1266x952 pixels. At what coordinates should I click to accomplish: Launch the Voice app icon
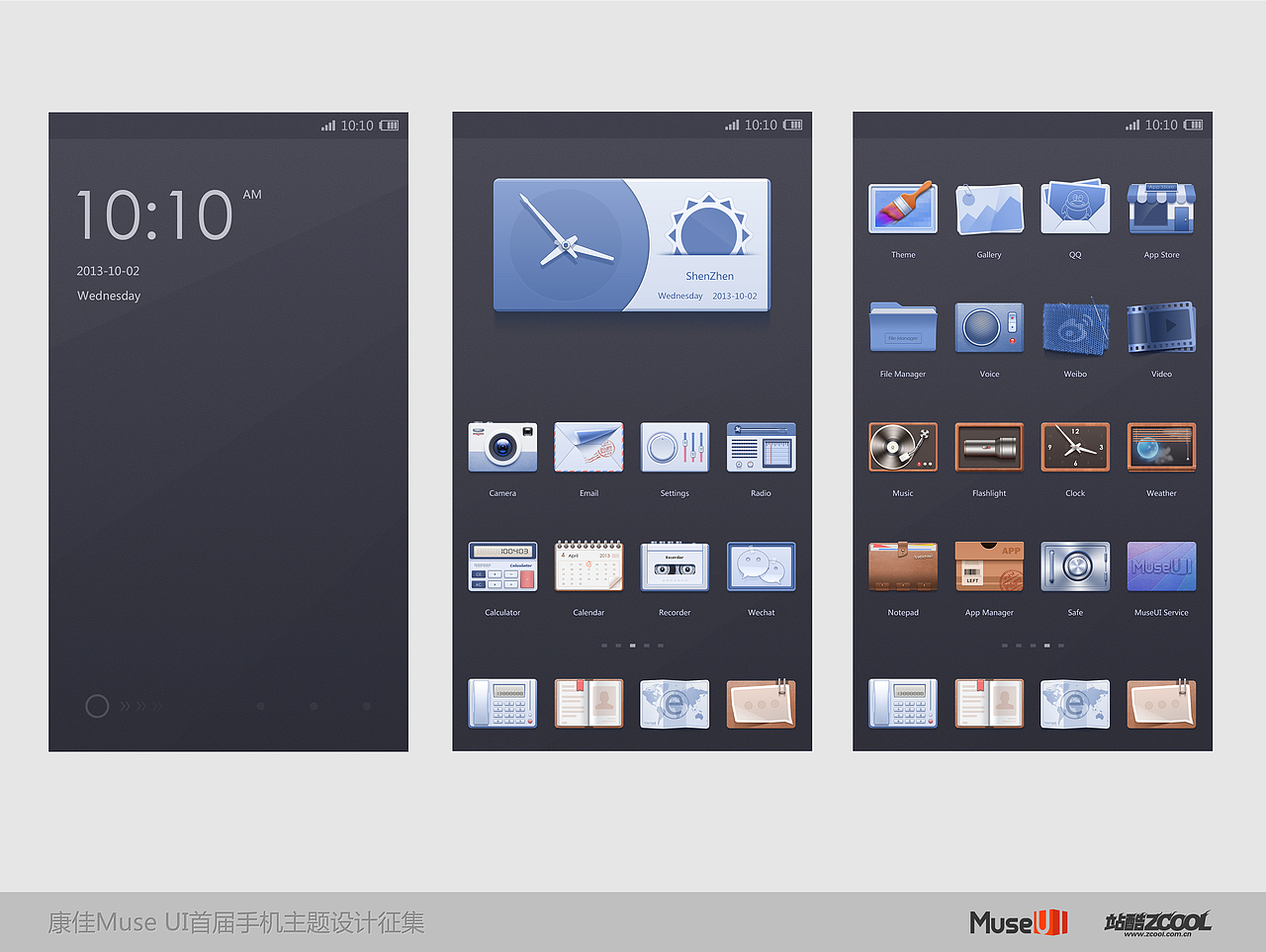coord(989,327)
